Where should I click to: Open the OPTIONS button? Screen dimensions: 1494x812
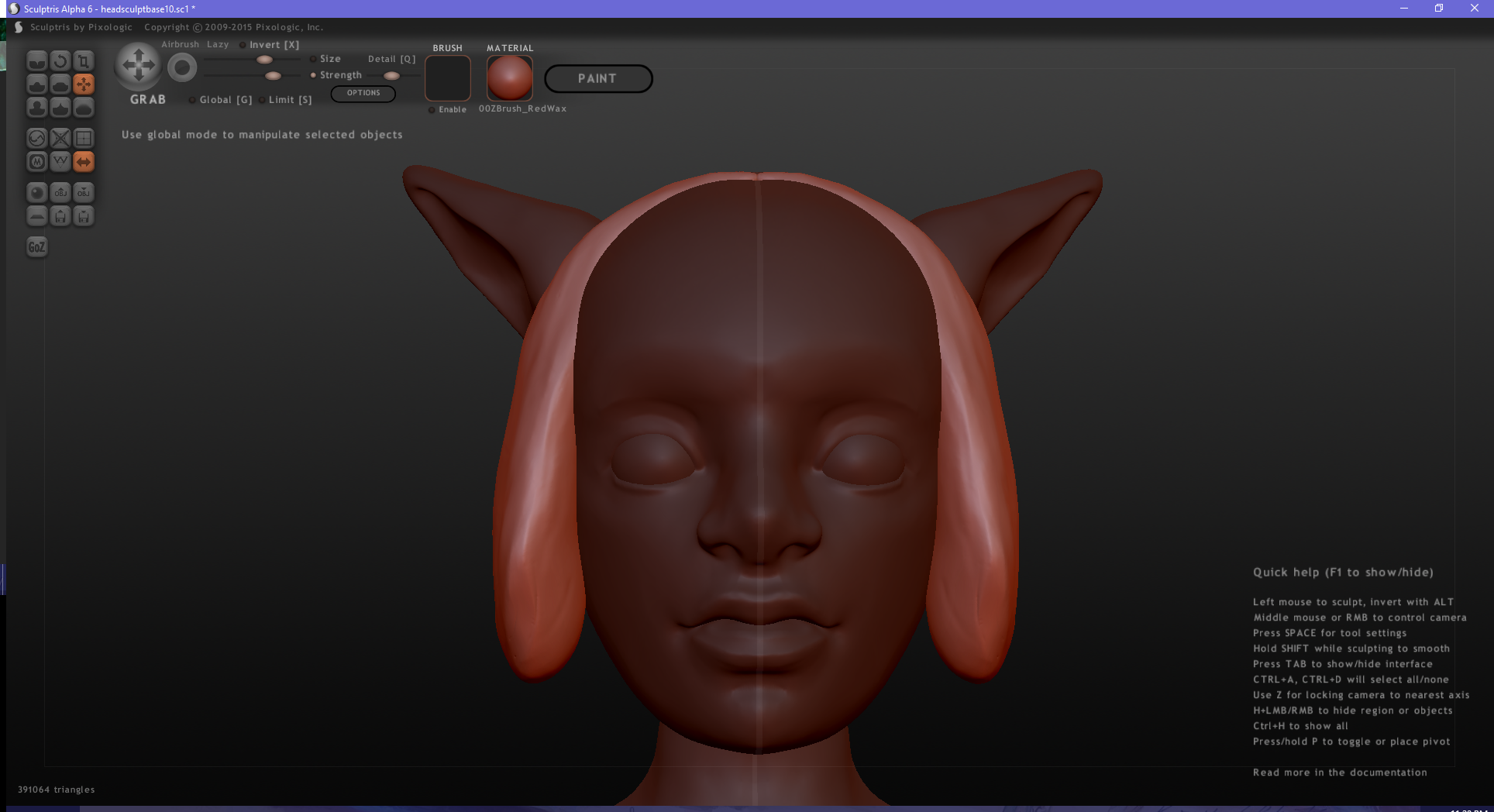click(x=363, y=93)
